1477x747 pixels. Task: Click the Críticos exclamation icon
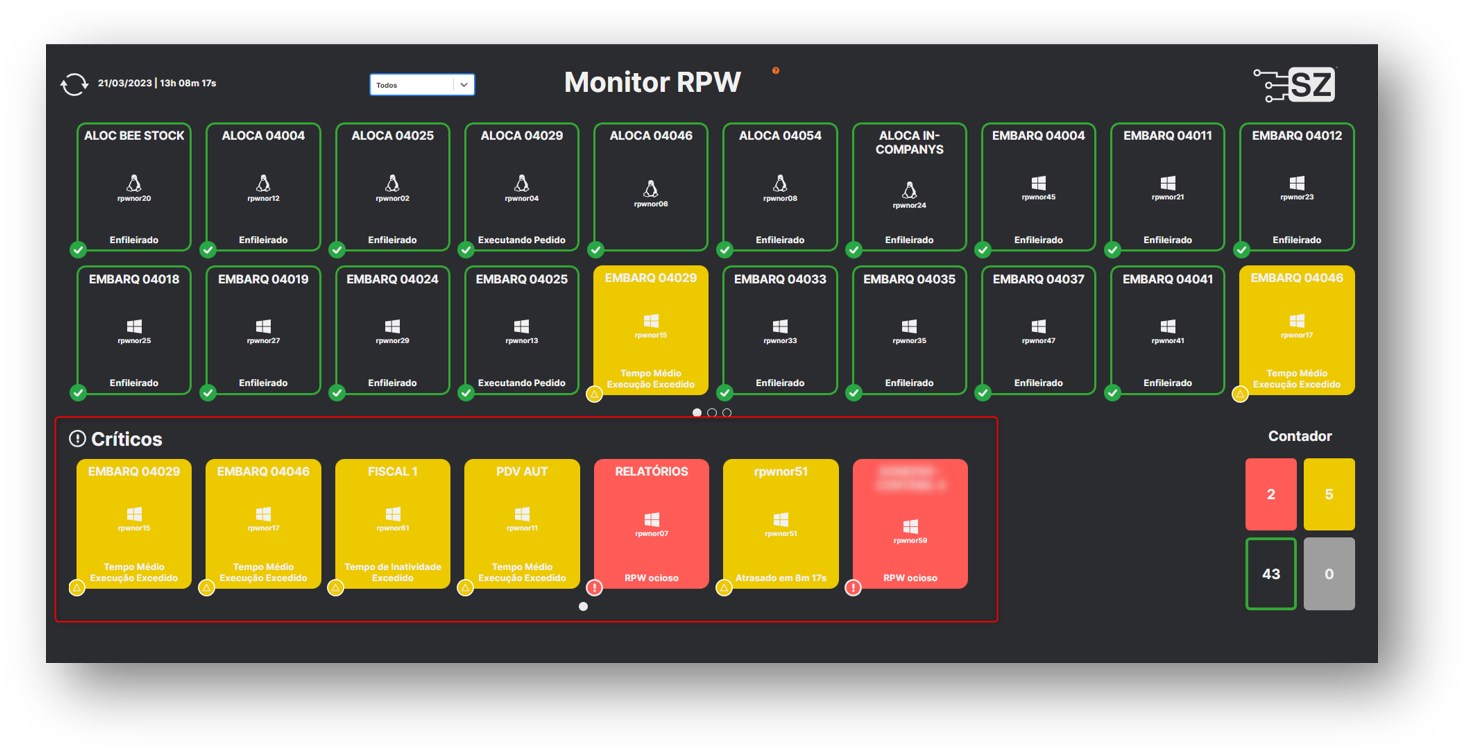(x=77, y=439)
